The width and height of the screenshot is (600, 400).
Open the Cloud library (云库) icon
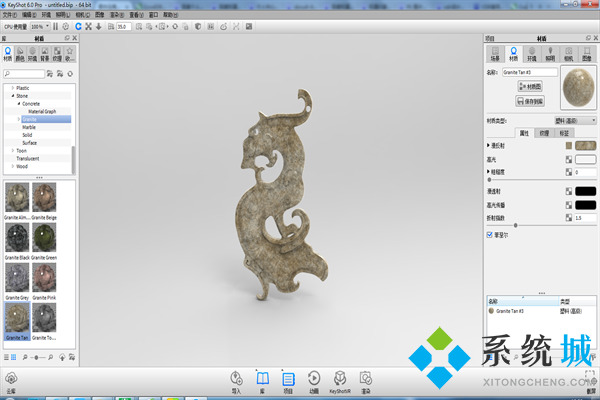click(11, 380)
